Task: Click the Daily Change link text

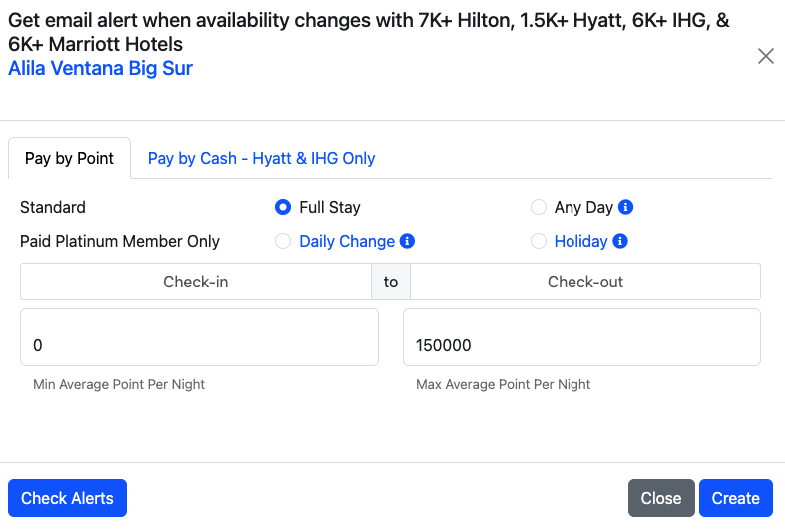Action: (347, 241)
